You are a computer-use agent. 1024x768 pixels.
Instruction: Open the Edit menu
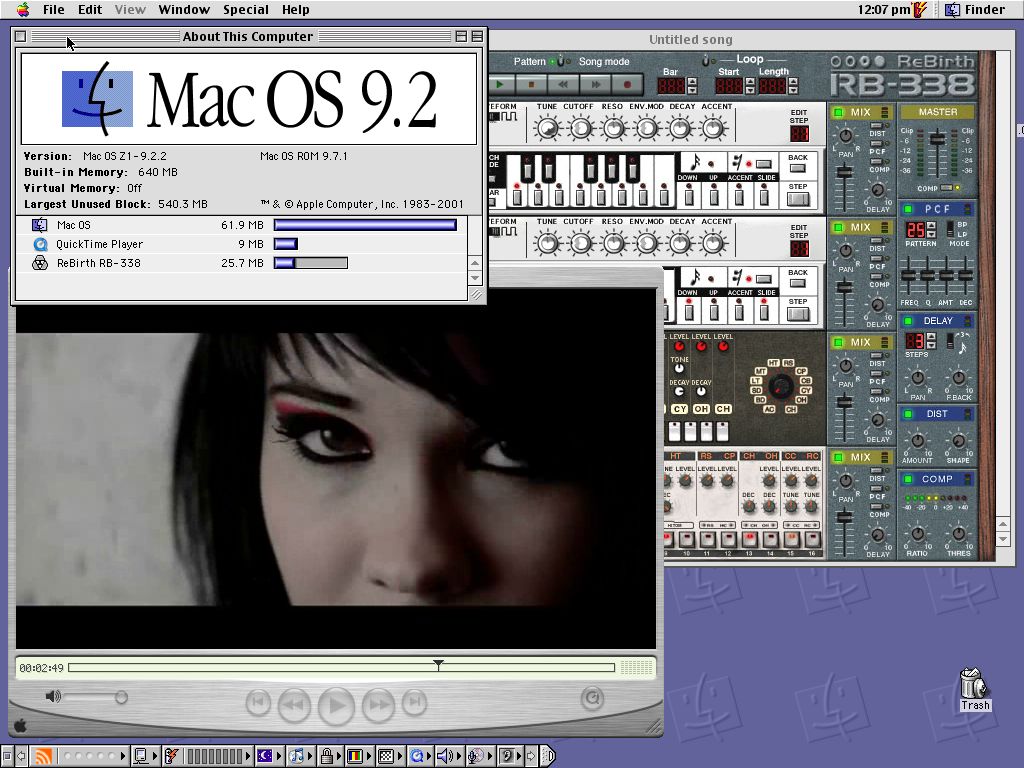point(89,9)
